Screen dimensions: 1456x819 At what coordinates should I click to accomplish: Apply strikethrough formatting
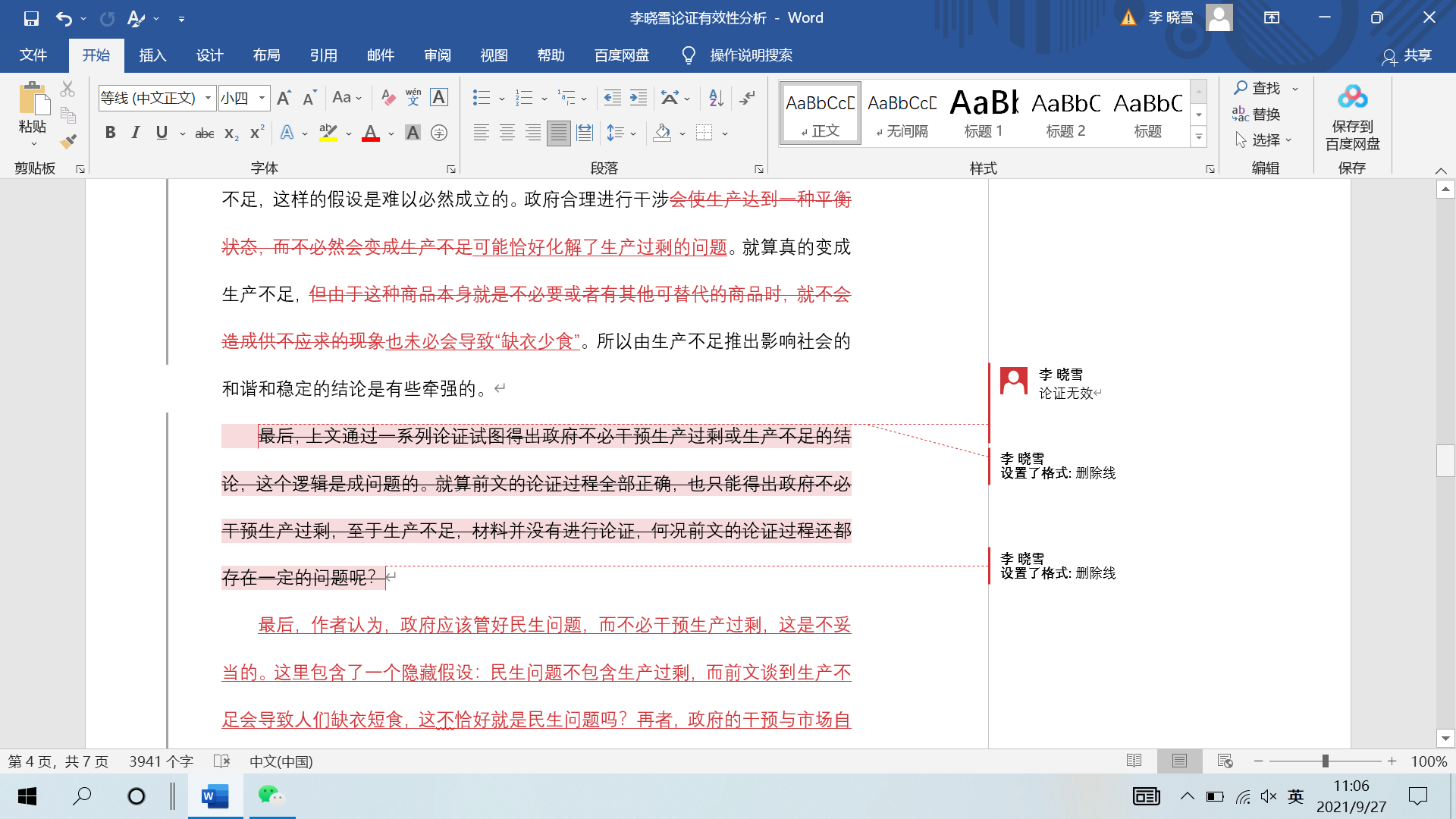[x=204, y=132]
